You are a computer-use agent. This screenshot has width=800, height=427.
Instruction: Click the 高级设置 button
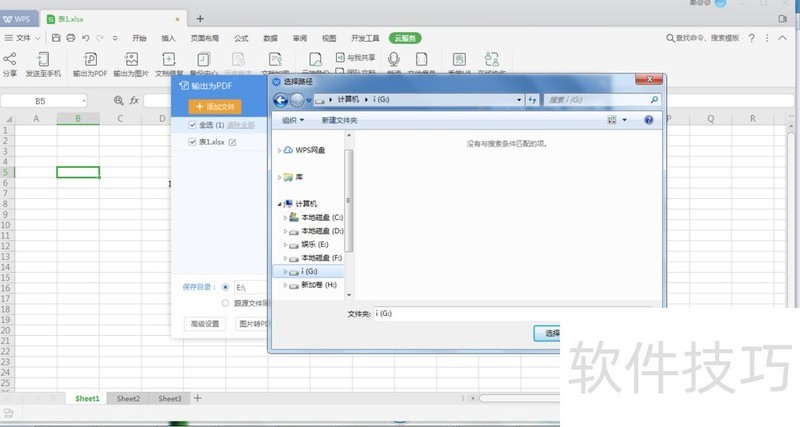pos(205,323)
